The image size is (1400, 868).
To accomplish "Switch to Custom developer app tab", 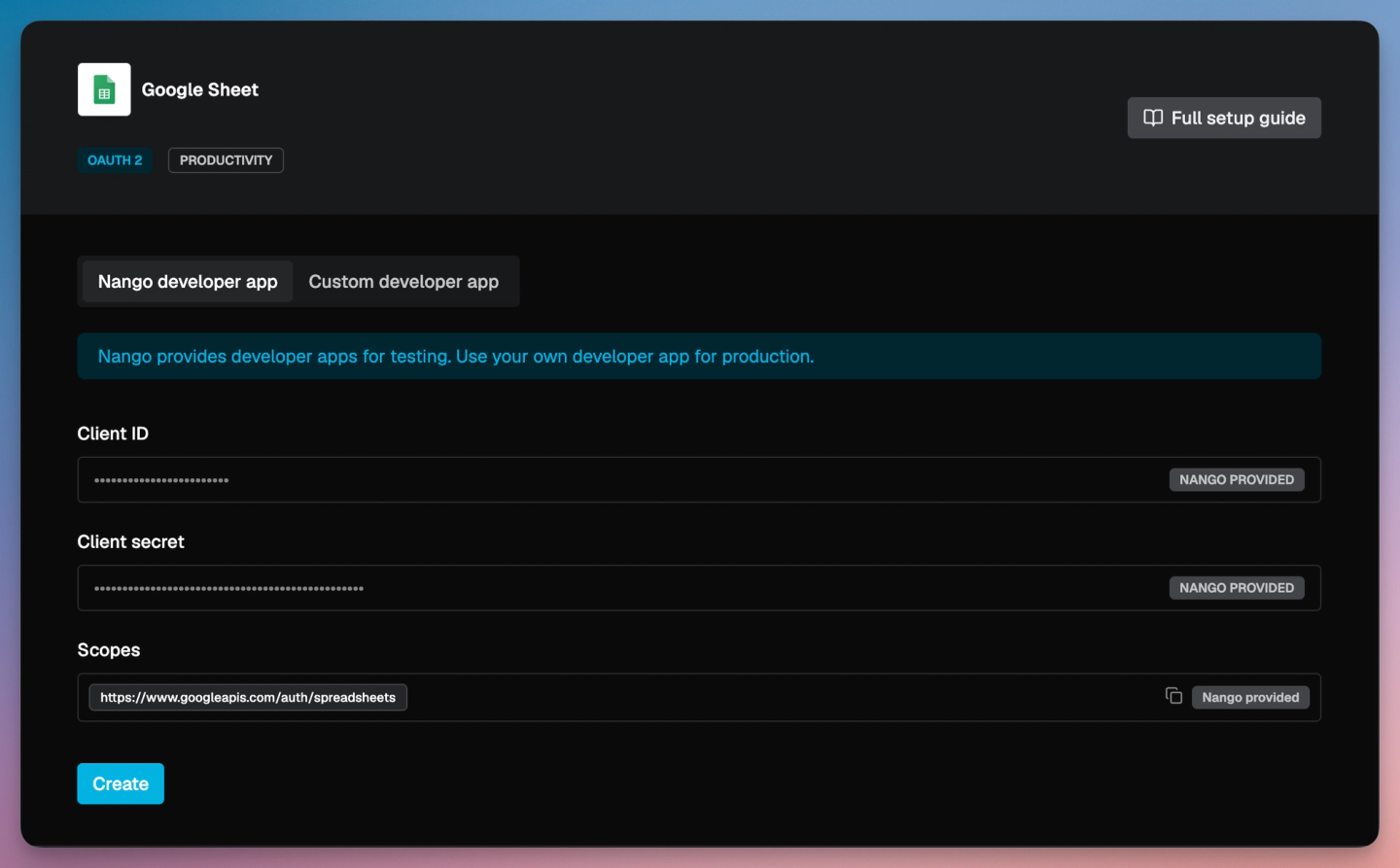I will click(x=403, y=282).
